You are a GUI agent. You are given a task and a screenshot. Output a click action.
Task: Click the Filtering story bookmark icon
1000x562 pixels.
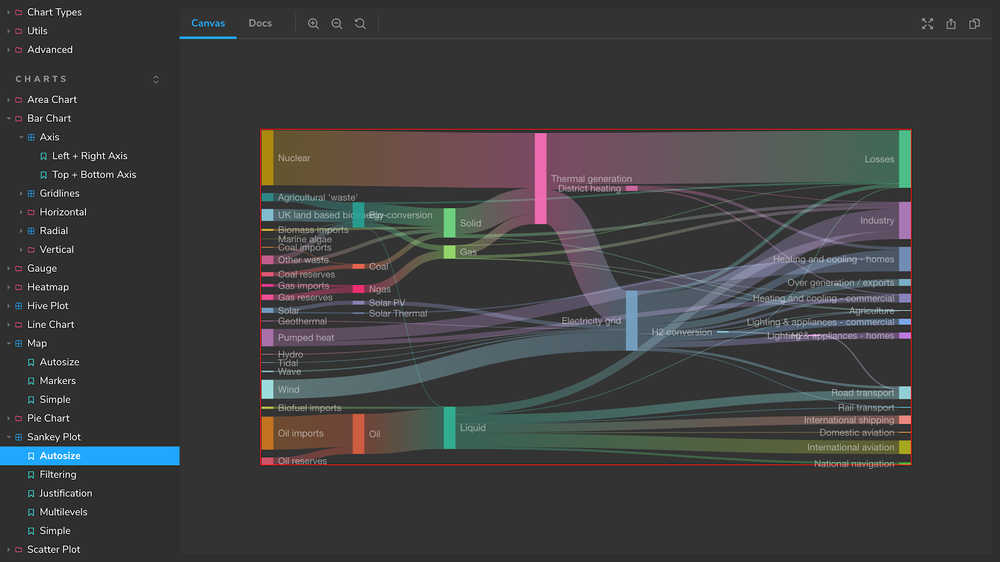pyautogui.click(x=31, y=475)
